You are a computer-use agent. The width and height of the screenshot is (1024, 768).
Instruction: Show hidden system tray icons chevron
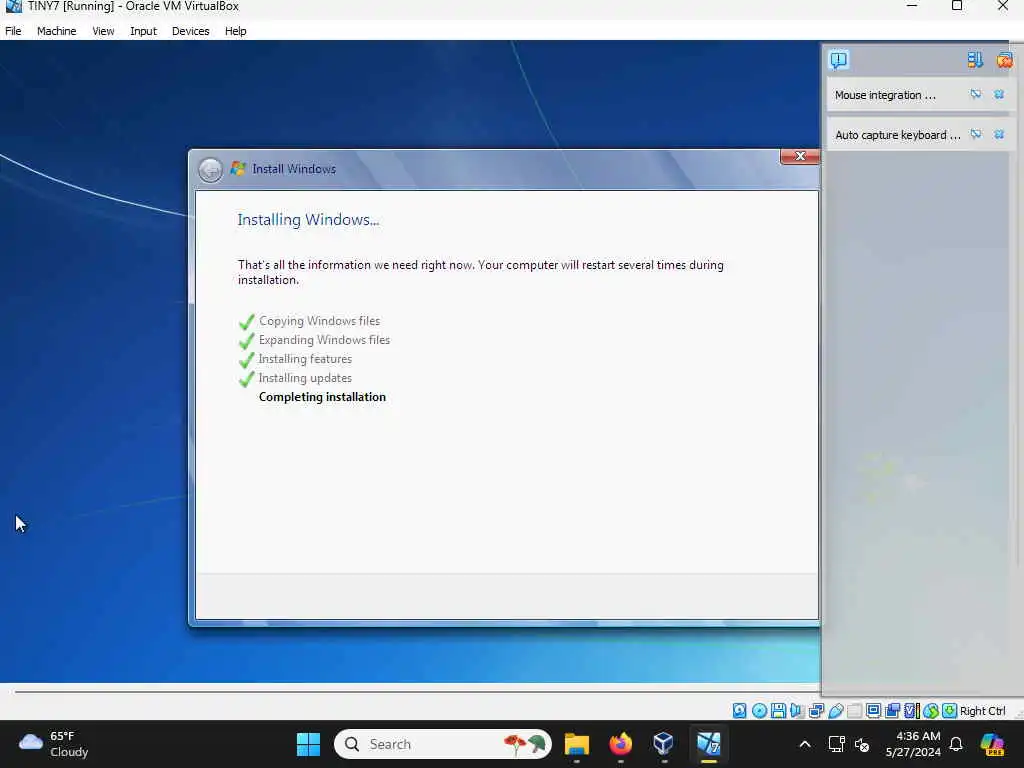(x=805, y=744)
